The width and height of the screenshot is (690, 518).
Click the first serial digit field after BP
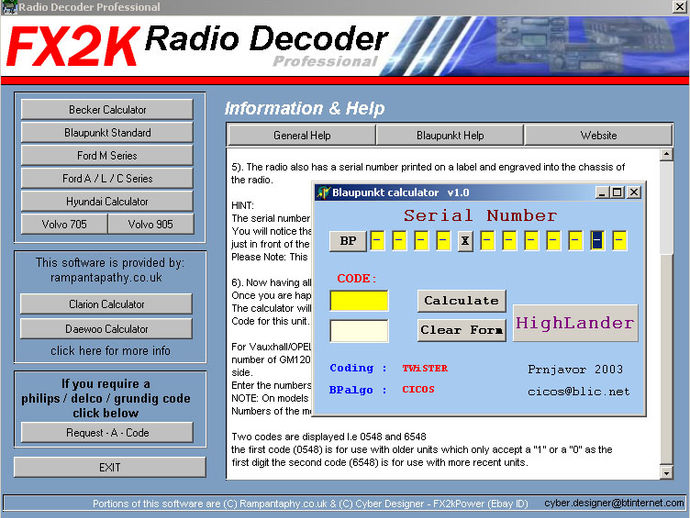point(378,241)
